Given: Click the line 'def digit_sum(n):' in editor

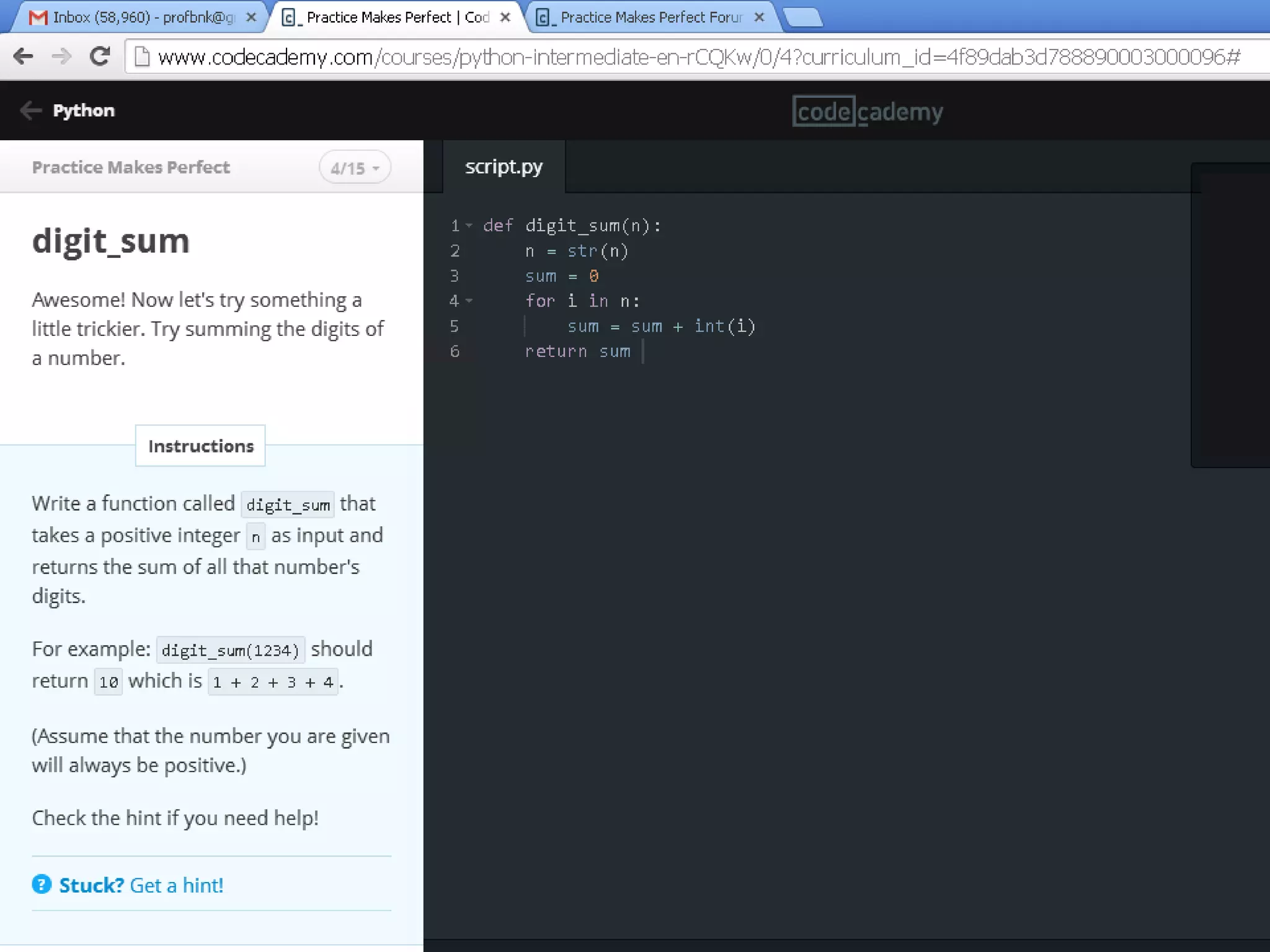Looking at the screenshot, I should pyautogui.click(x=572, y=226).
